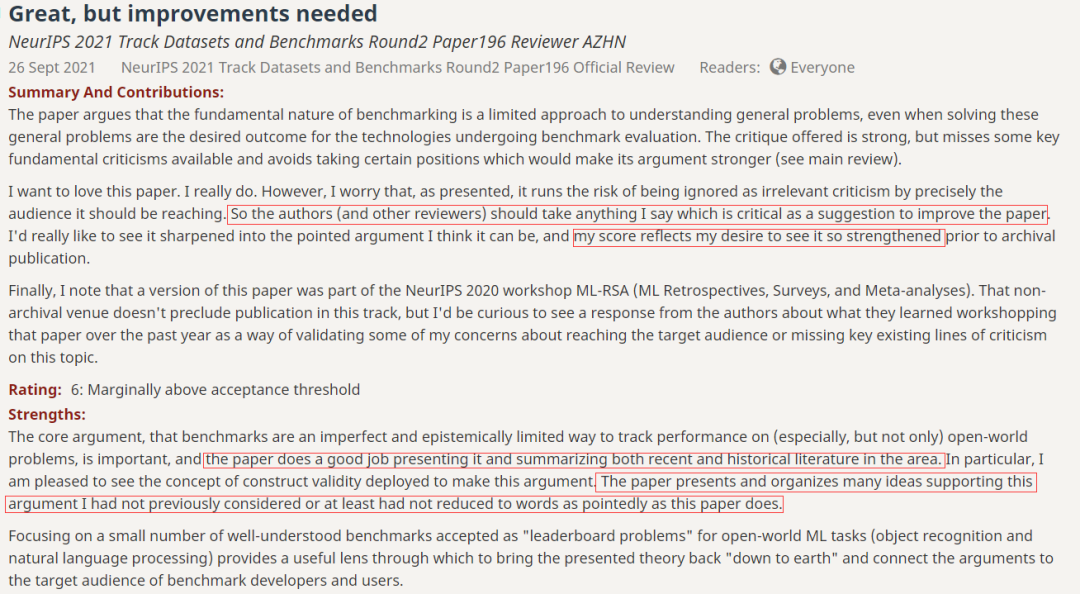The width and height of the screenshot is (1080, 594).
Task: Click the paragraph starting 'Focusing on a small number'
Action: click(x=531, y=558)
